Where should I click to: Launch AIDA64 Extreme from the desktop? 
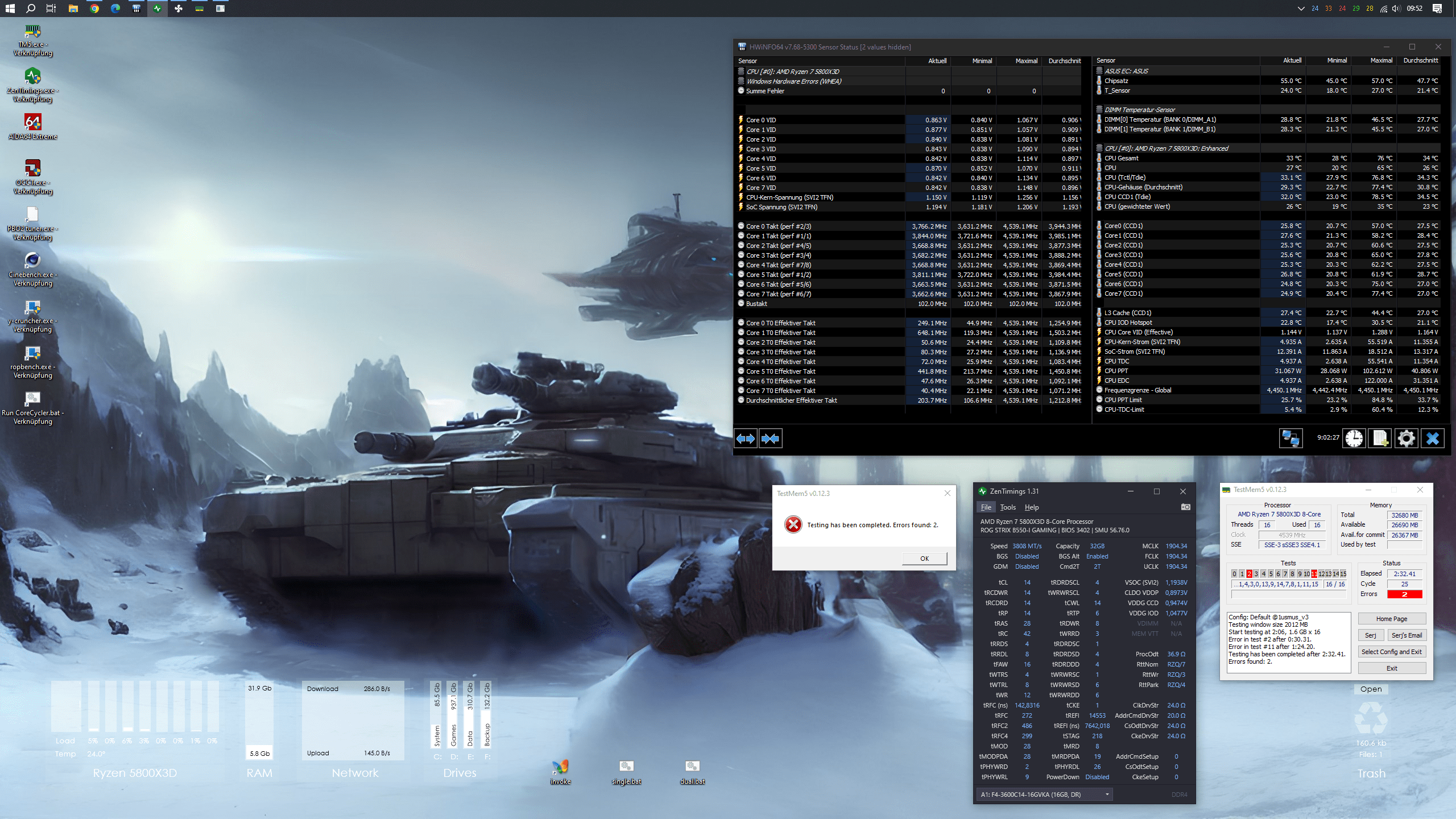click(32, 126)
